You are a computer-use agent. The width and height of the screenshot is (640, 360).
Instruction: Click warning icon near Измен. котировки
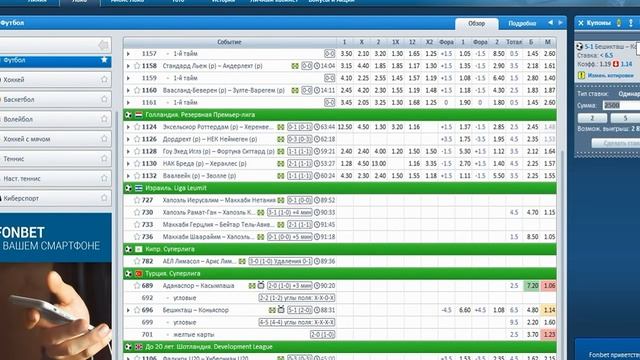click(x=581, y=75)
